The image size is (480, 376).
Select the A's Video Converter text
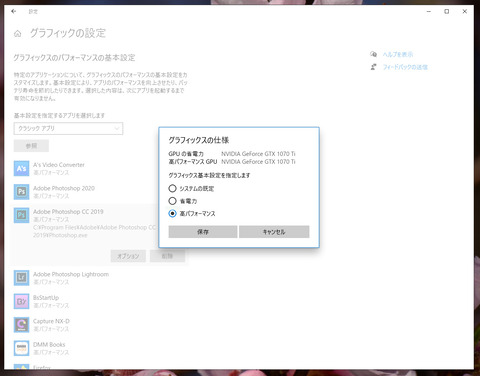pyautogui.click(x=59, y=165)
